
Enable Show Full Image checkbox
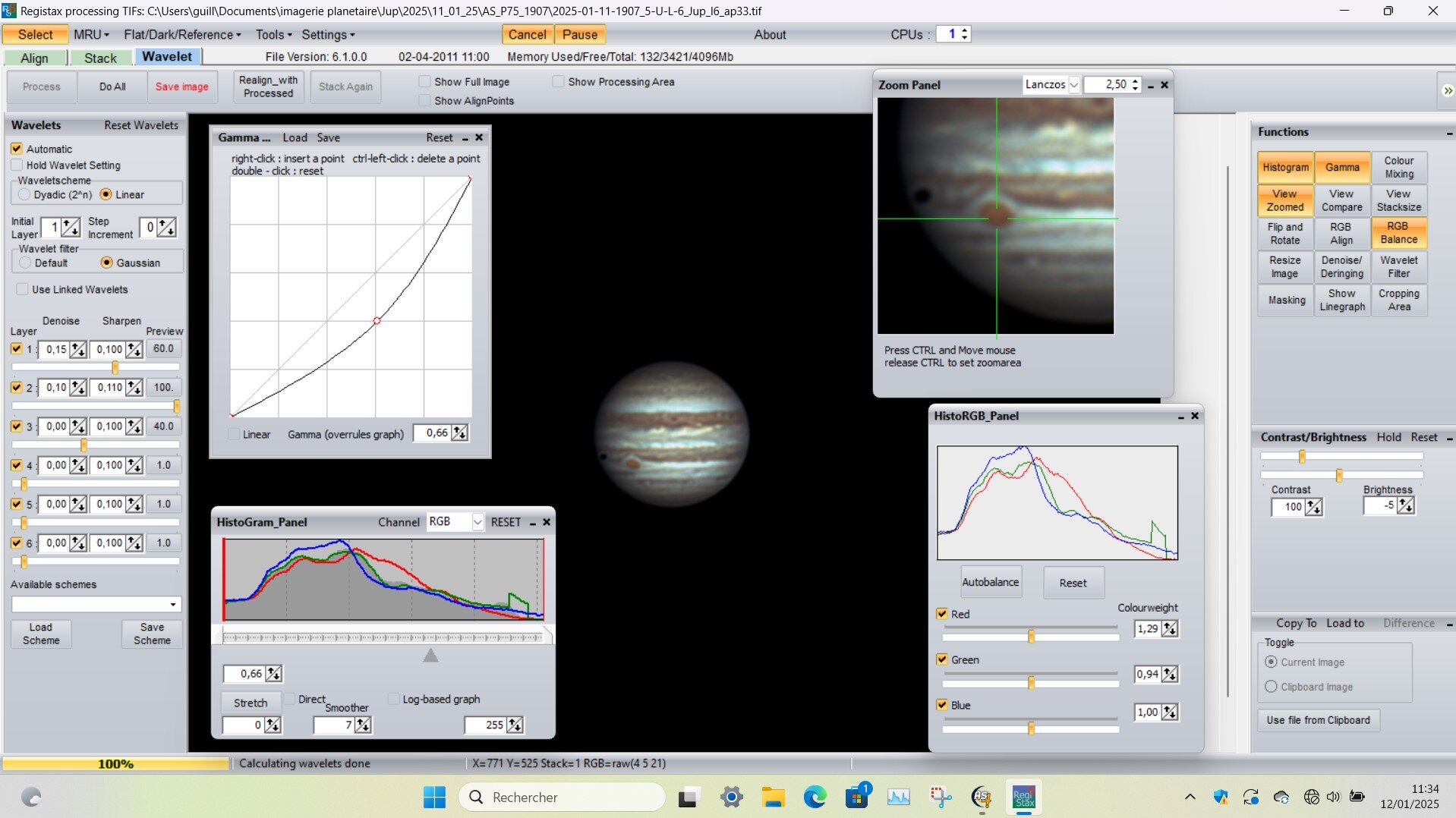coord(425,82)
